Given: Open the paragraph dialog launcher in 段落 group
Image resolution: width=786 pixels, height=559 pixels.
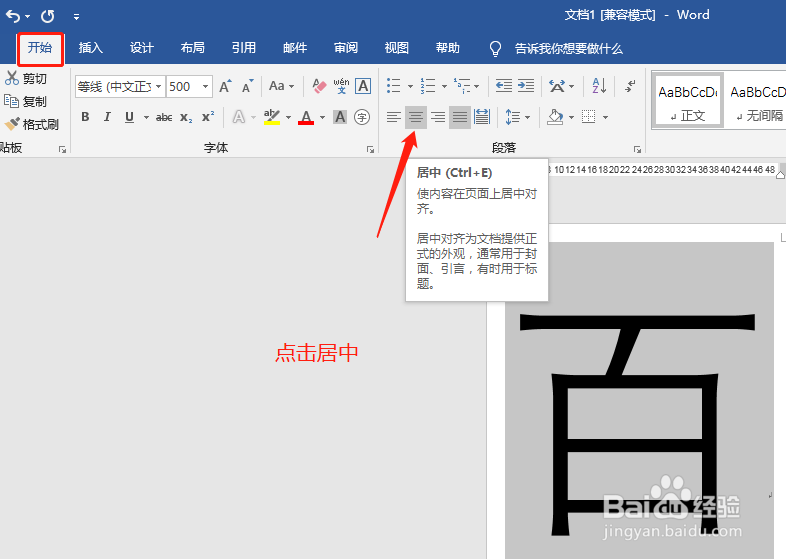Looking at the screenshot, I should pyautogui.click(x=637, y=149).
